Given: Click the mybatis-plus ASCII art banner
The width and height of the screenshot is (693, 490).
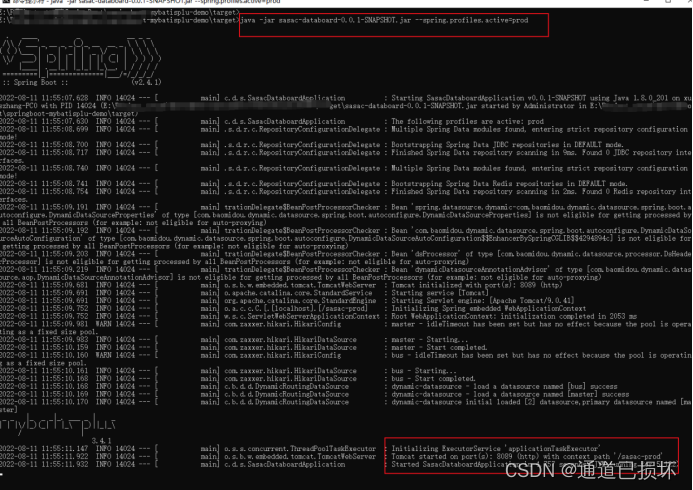Looking at the screenshot, I should coord(58,423).
